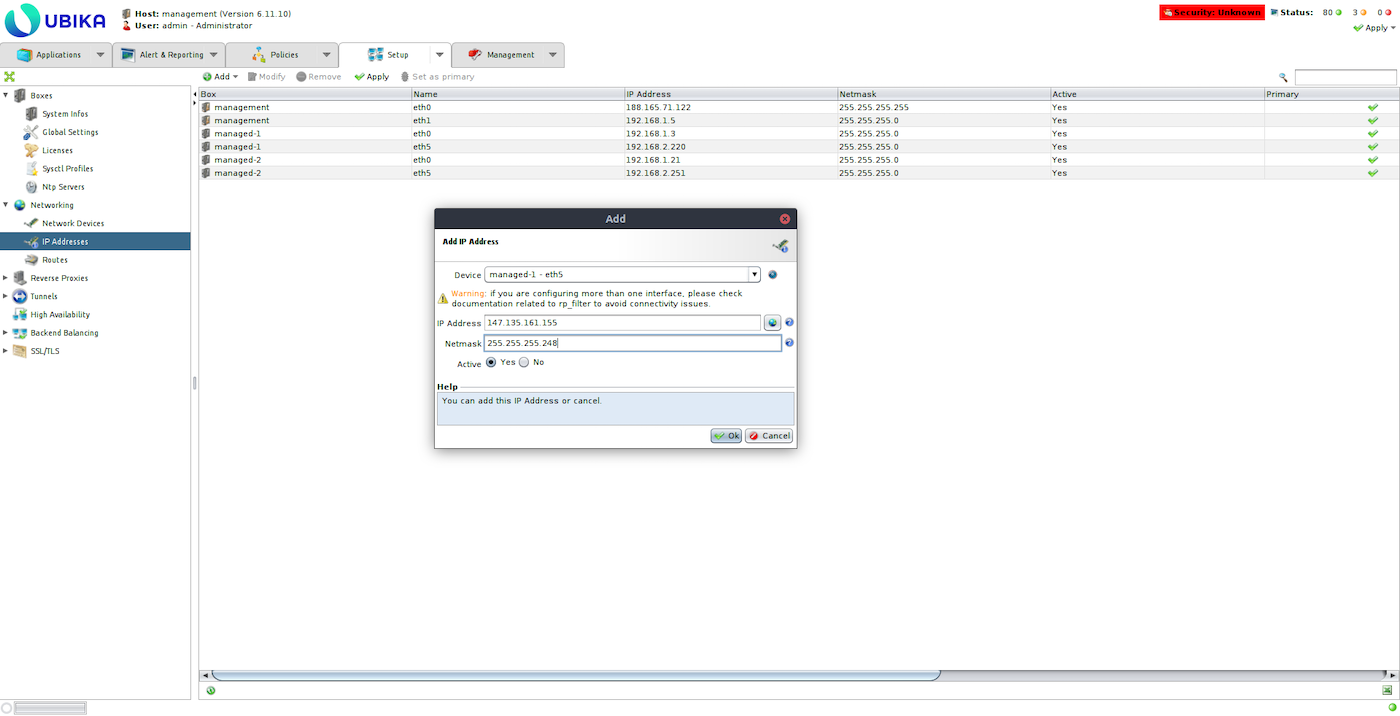
Task: Open the Add dropdown in the toolbar
Action: click(221, 77)
